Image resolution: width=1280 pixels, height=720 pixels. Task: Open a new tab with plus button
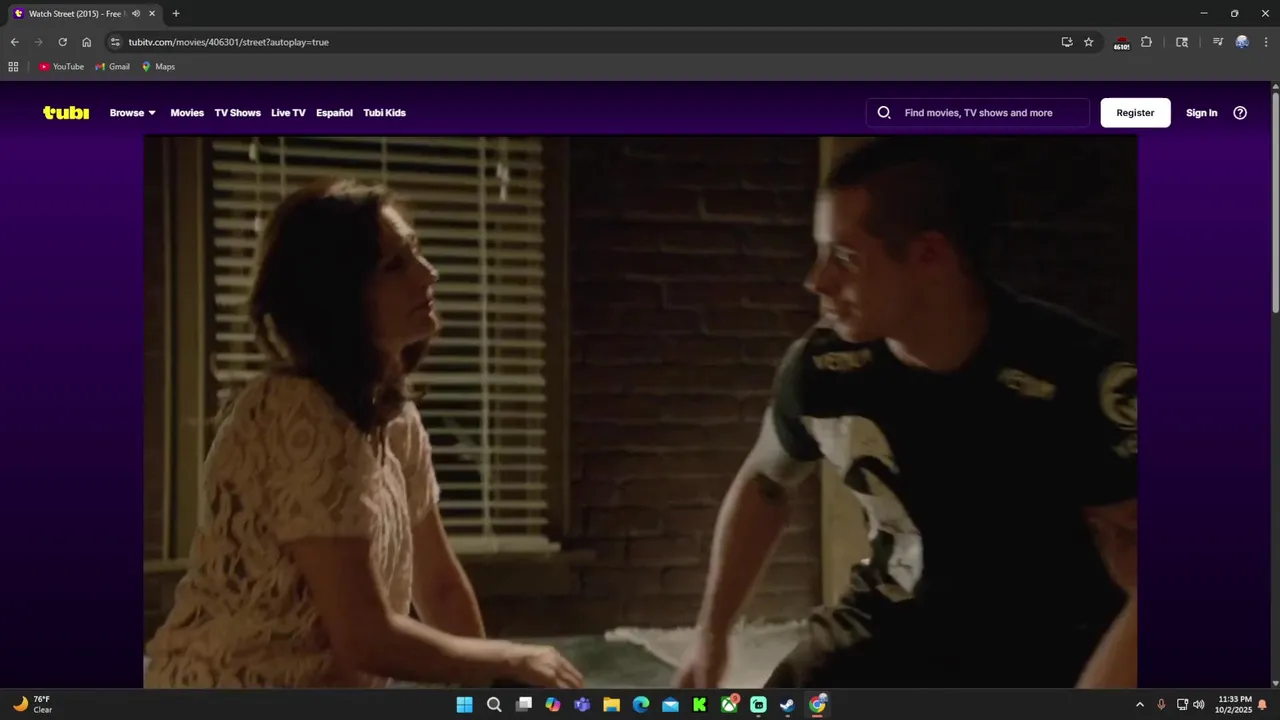coord(176,14)
